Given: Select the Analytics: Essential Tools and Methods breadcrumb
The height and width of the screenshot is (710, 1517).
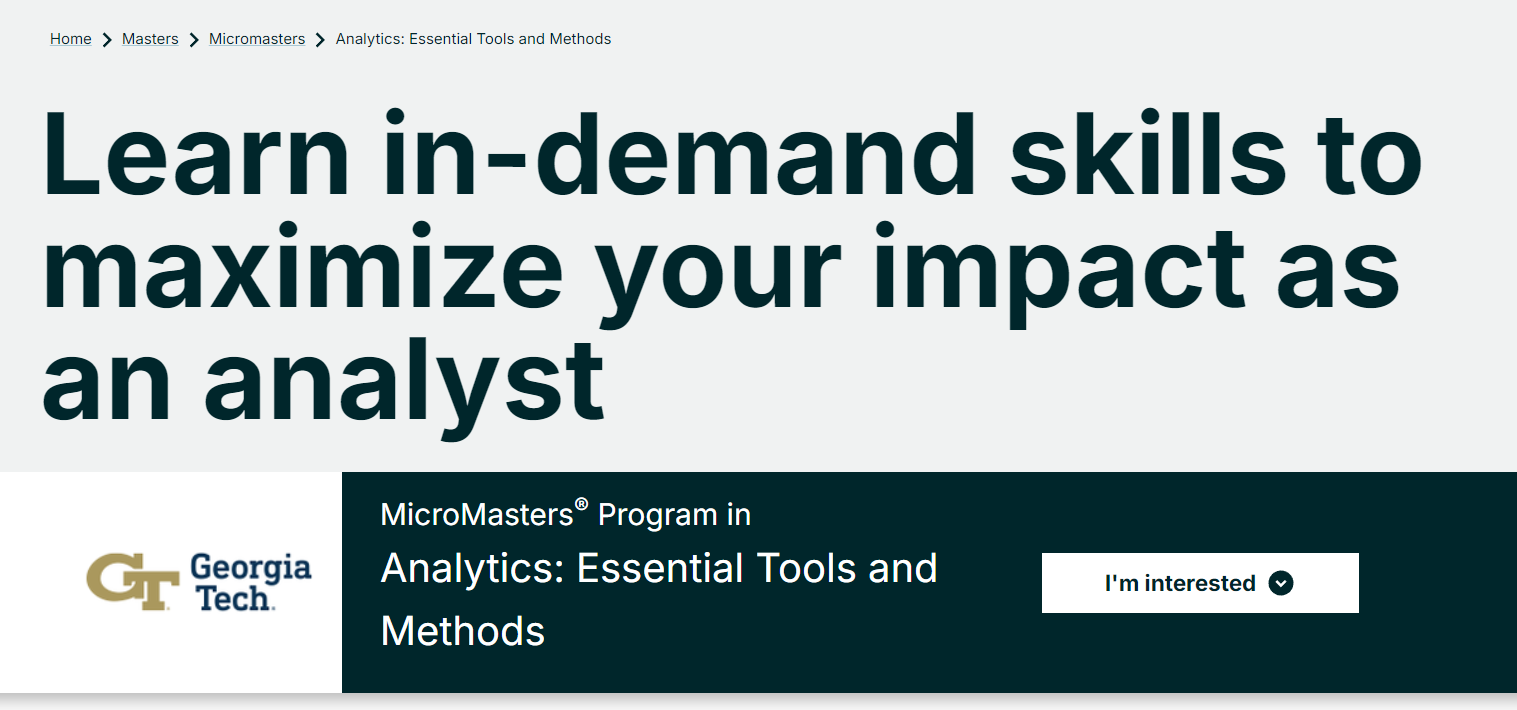Looking at the screenshot, I should tap(473, 38).
